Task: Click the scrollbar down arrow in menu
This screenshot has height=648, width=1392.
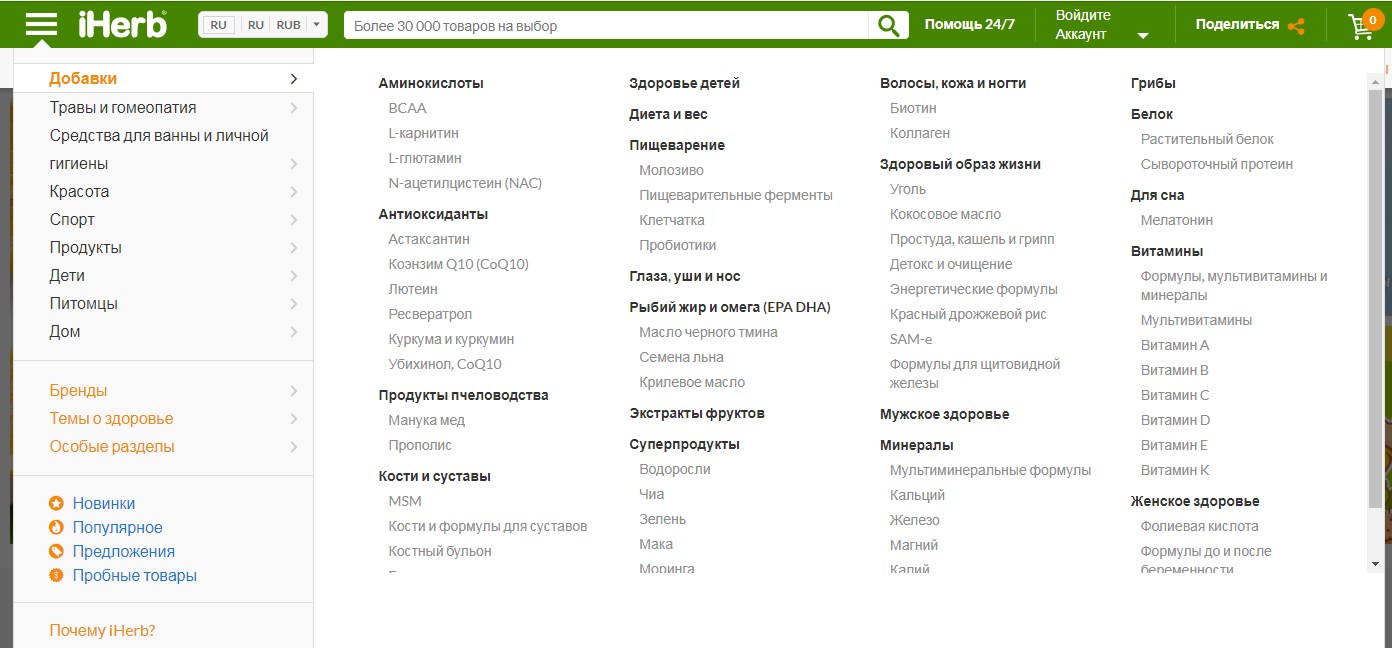Action: click(1375, 563)
